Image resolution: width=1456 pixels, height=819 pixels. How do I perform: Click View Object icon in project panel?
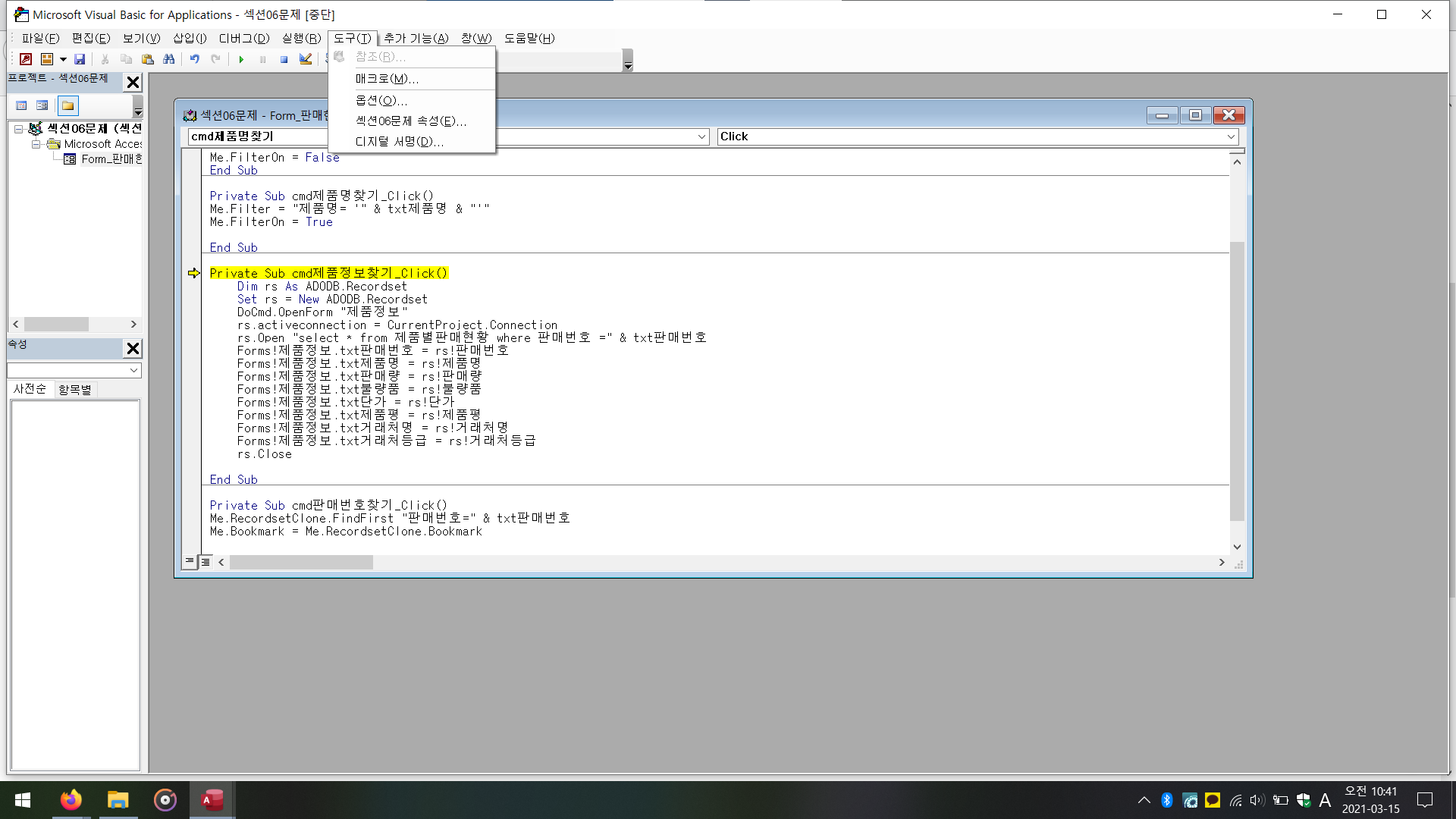click(42, 105)
